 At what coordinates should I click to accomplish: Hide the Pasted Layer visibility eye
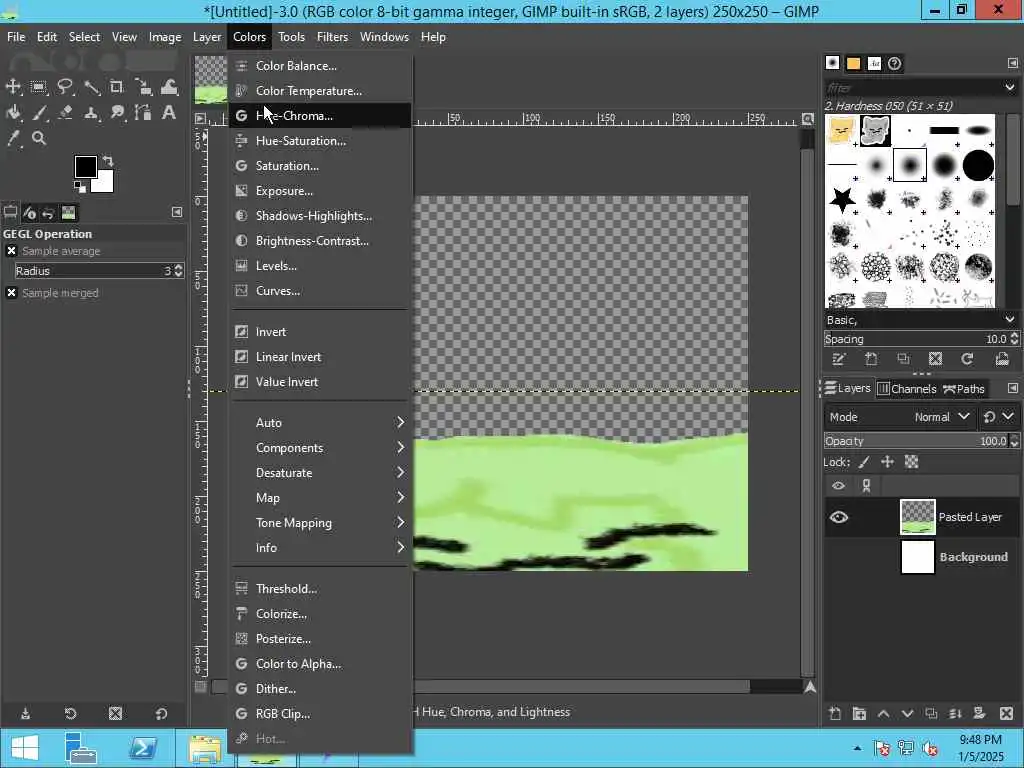click(x=839, y=517)
